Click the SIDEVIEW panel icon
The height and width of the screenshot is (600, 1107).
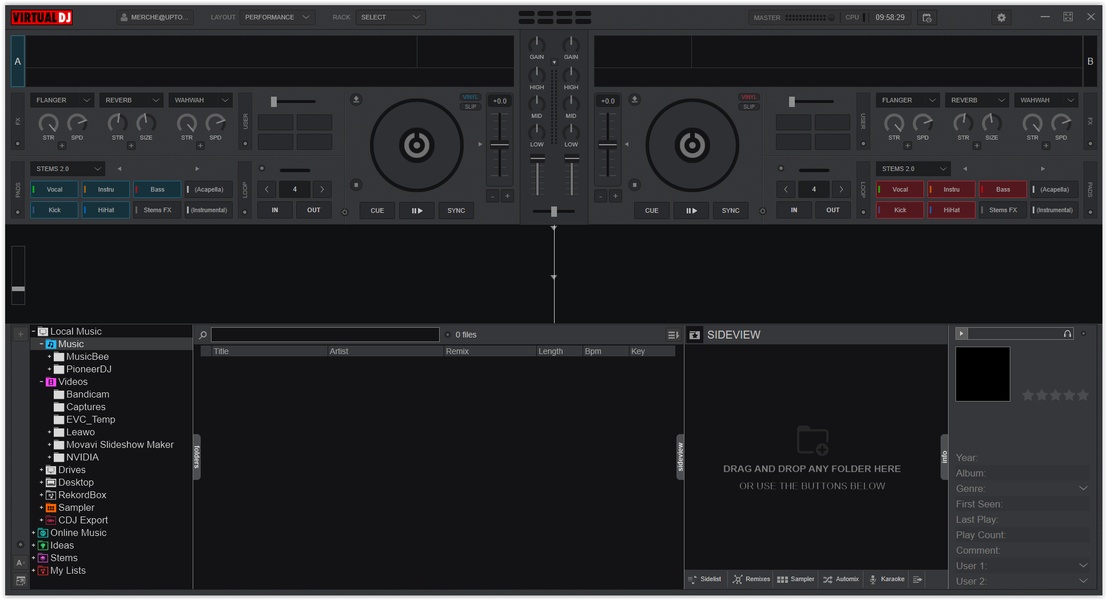pos(695,335)
